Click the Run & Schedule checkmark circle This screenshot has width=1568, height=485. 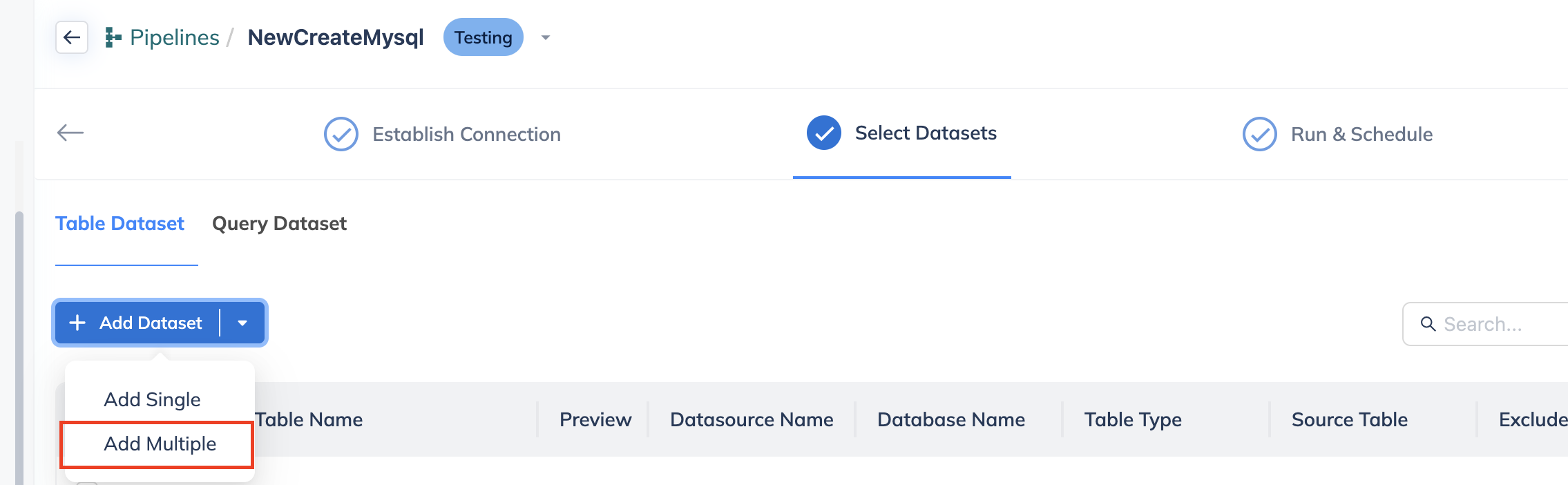[x=1260, y=134]
